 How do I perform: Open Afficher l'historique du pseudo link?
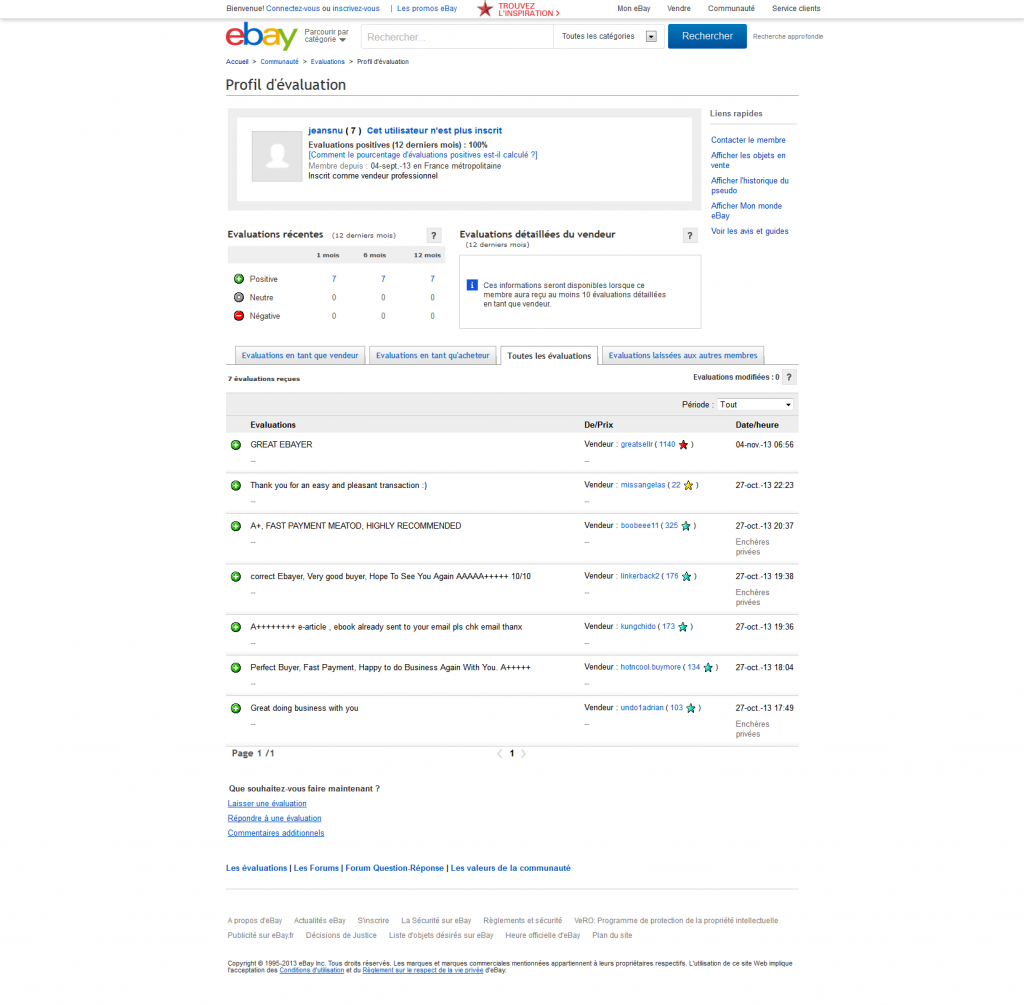[x=750, y=185]
